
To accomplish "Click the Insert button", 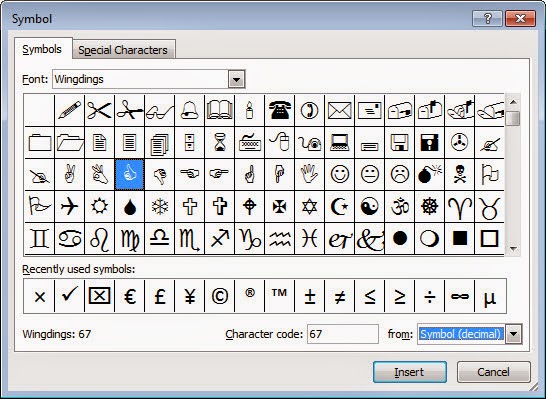I will [410, 372].
